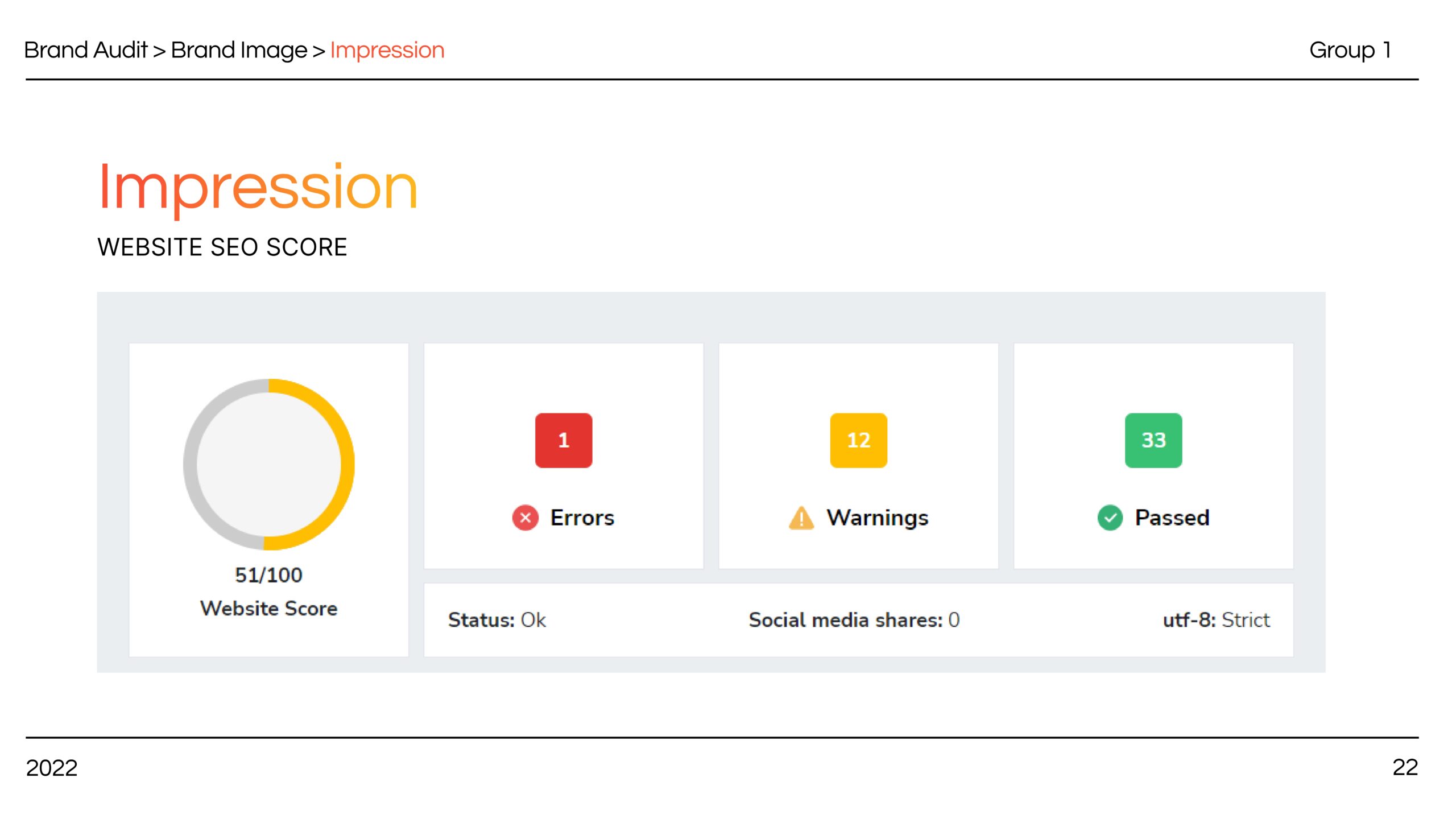
Task: Click Brand Image in the breadcrumb
Action: [x=239, y=50]
